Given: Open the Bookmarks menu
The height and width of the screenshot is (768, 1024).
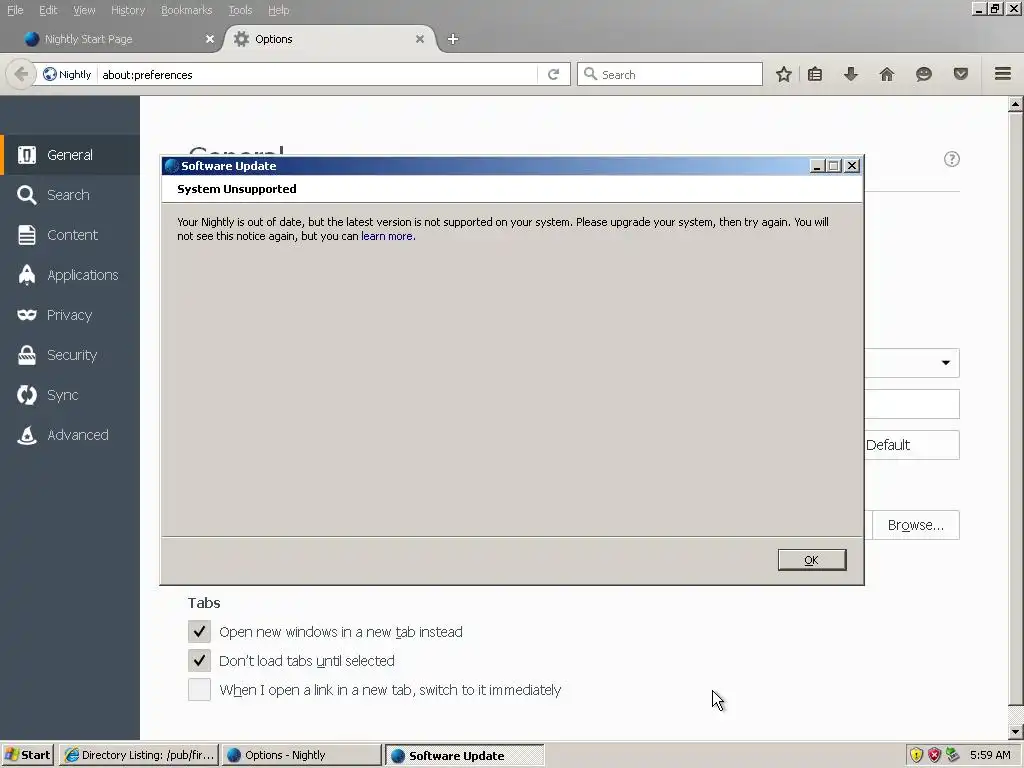Looking at the screenshot, I should pyautogui.click(x=186, y=10).
